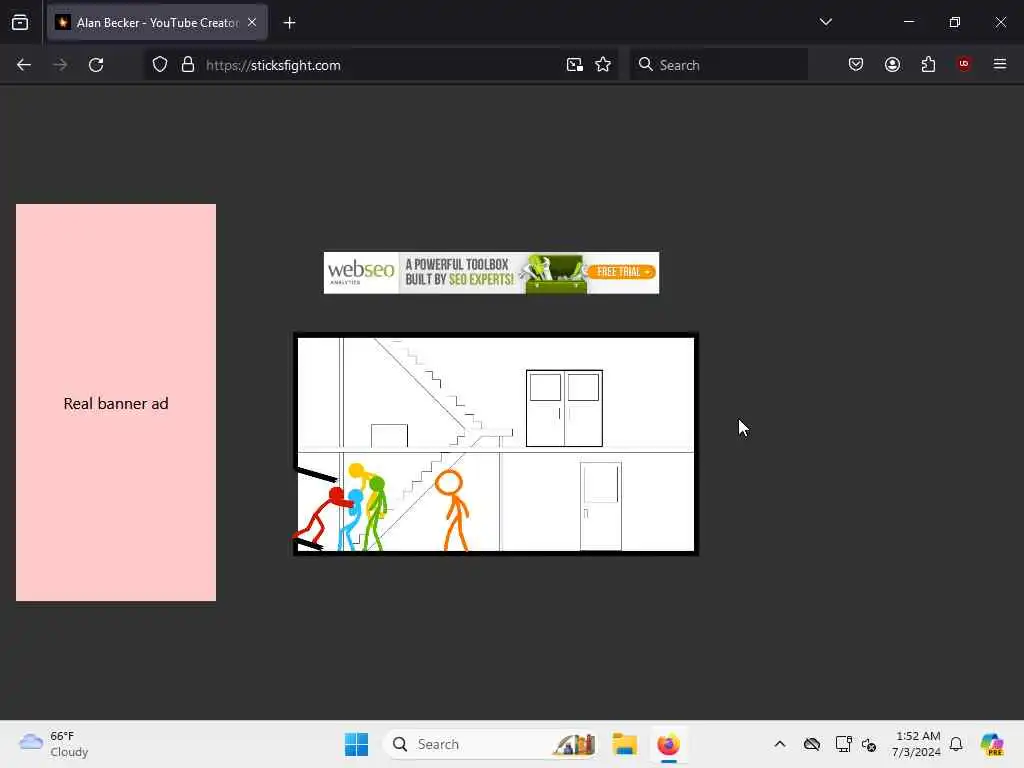Click the FREE TRIAL button in ad
Screen dimensions: 1024x768
(x=622, y=272)
